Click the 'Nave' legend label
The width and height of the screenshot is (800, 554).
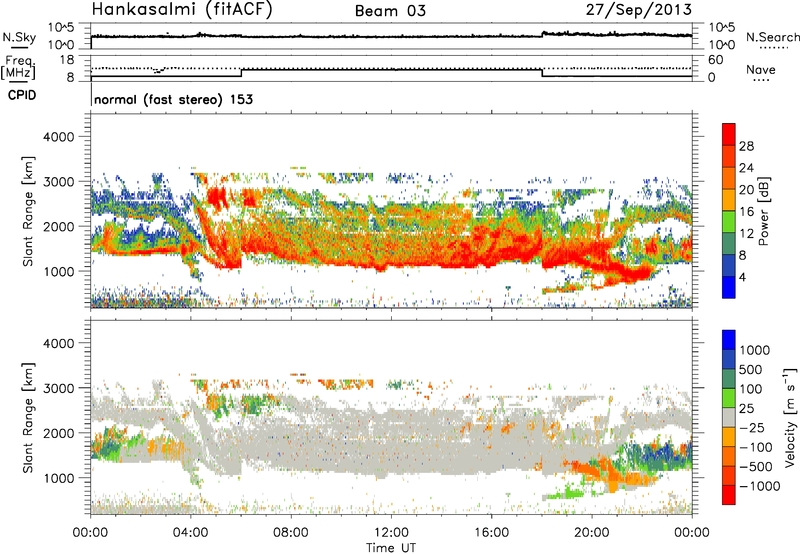pos(761,70)
